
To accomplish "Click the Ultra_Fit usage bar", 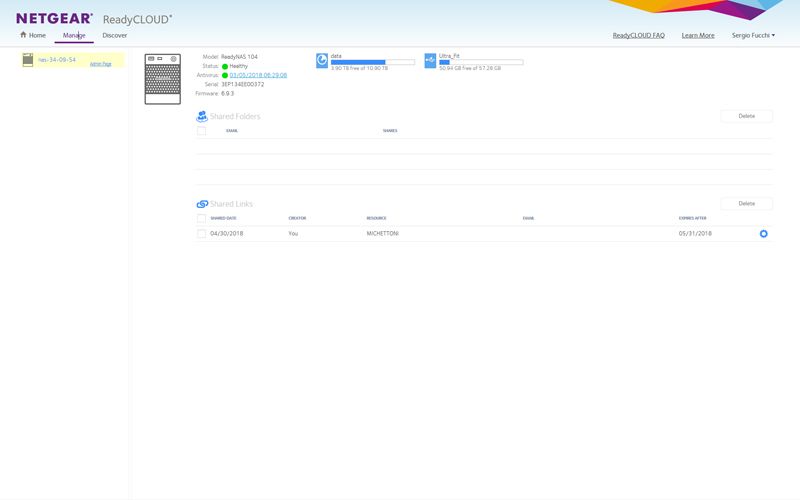I will [481, 62].
